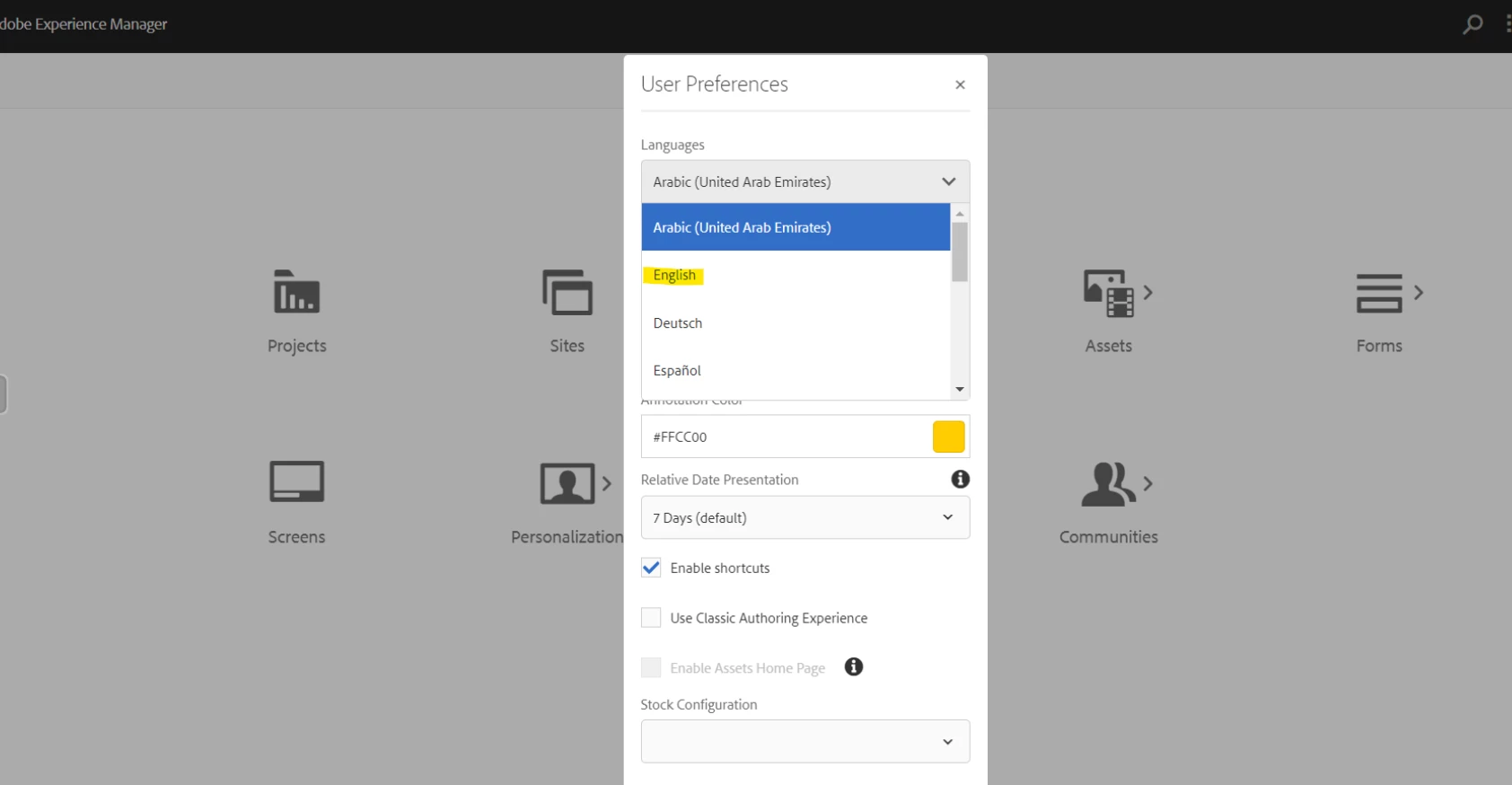Click the Projects label
The height and width of the screenshot is (785, 1512).
coord(296,346)
